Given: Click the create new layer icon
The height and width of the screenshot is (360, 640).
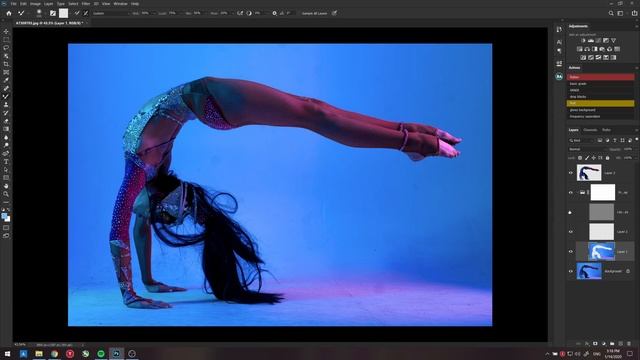Looking at the screenshot, I should [620, 344].
